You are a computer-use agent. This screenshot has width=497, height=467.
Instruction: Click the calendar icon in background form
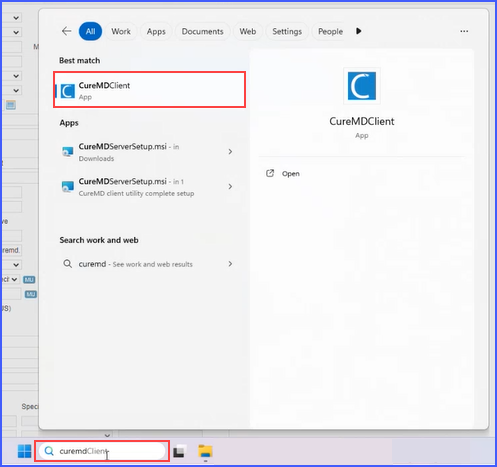(x=11, y=105)
